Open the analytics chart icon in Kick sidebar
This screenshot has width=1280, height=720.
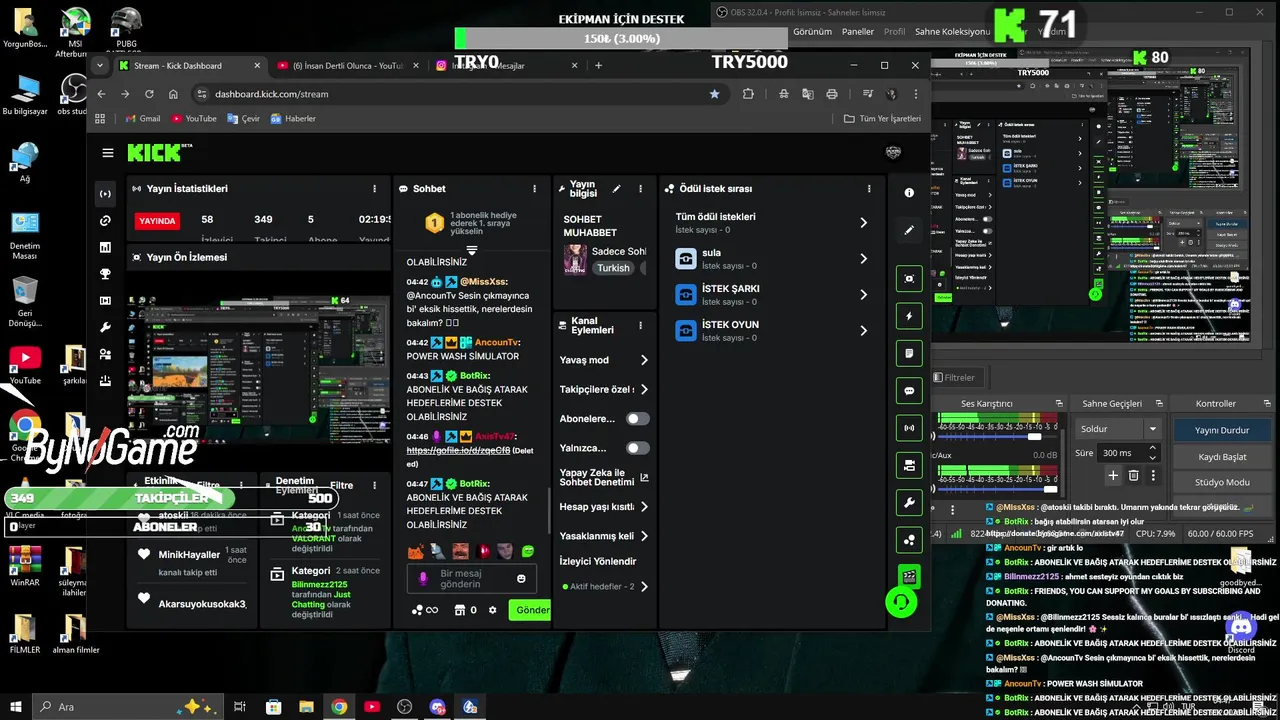105,247
